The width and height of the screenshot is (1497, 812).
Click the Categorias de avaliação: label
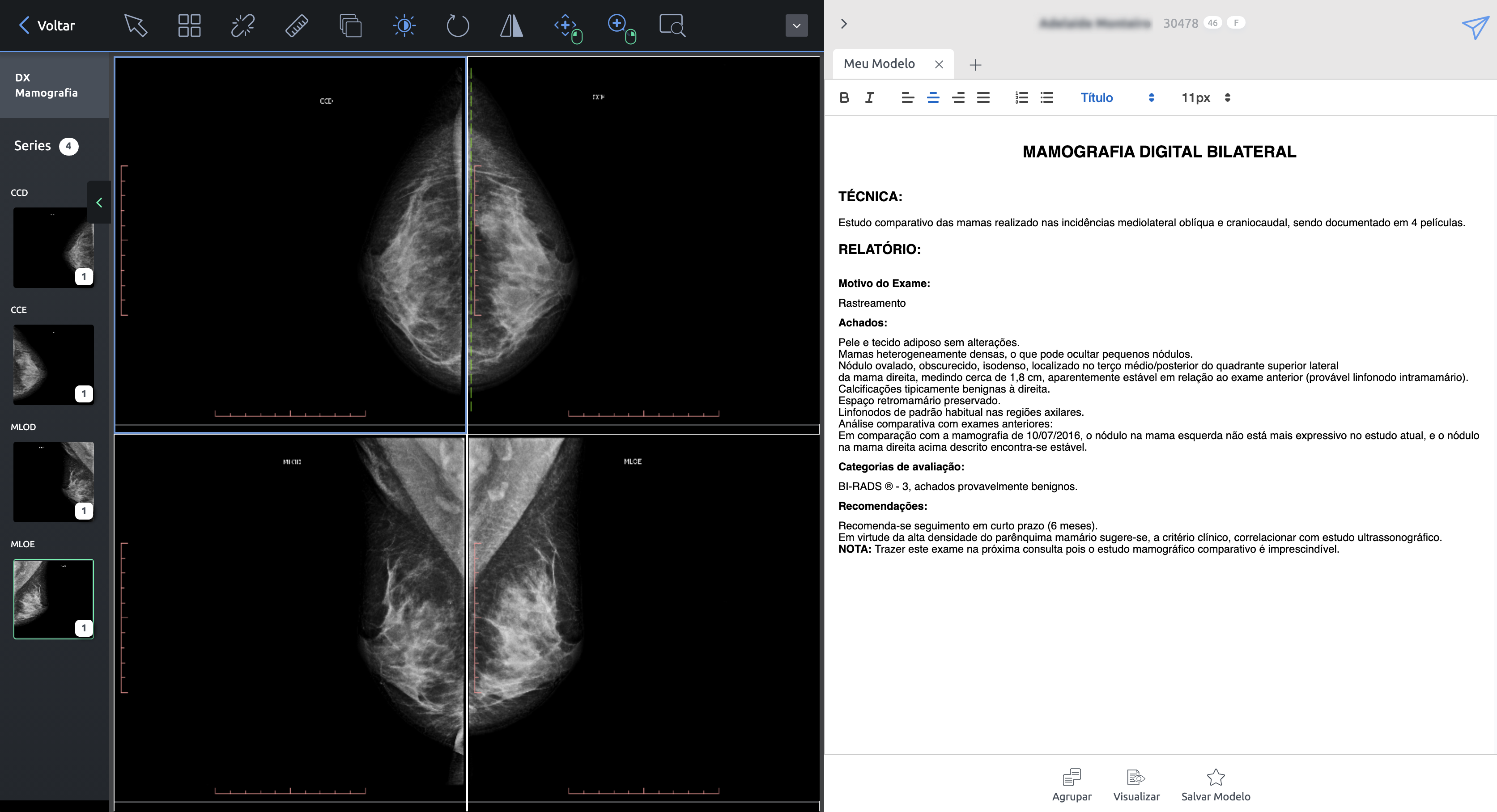(901, 467)
